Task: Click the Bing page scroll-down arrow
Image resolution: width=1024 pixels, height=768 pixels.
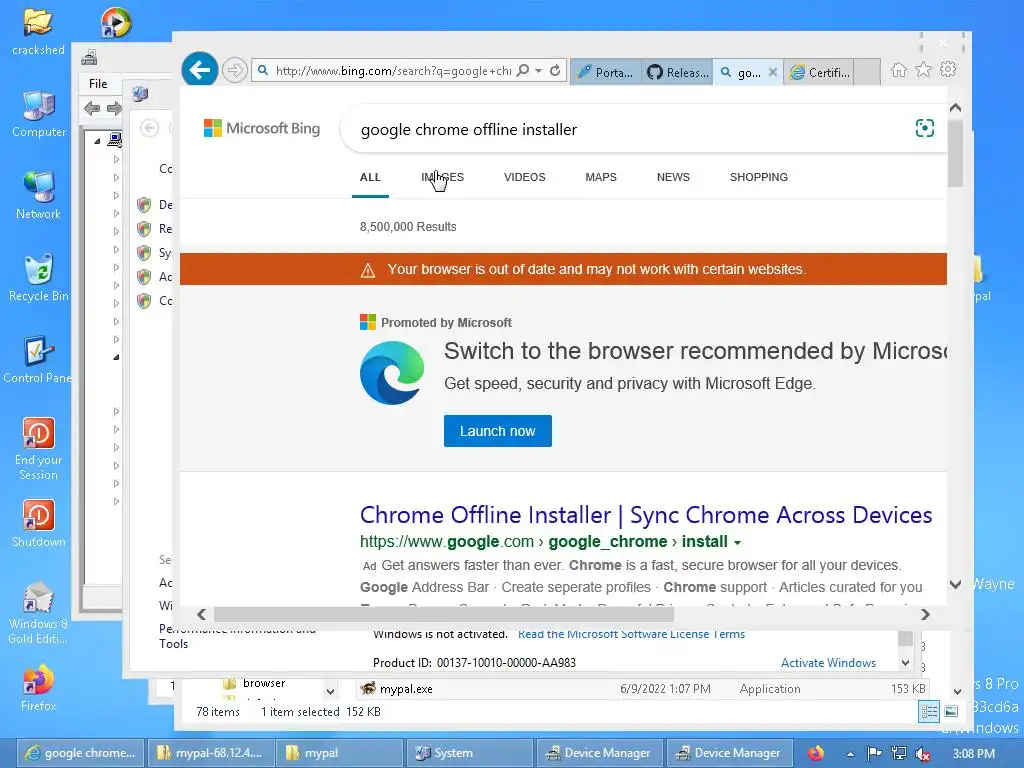Action: [x=955, y=584]
